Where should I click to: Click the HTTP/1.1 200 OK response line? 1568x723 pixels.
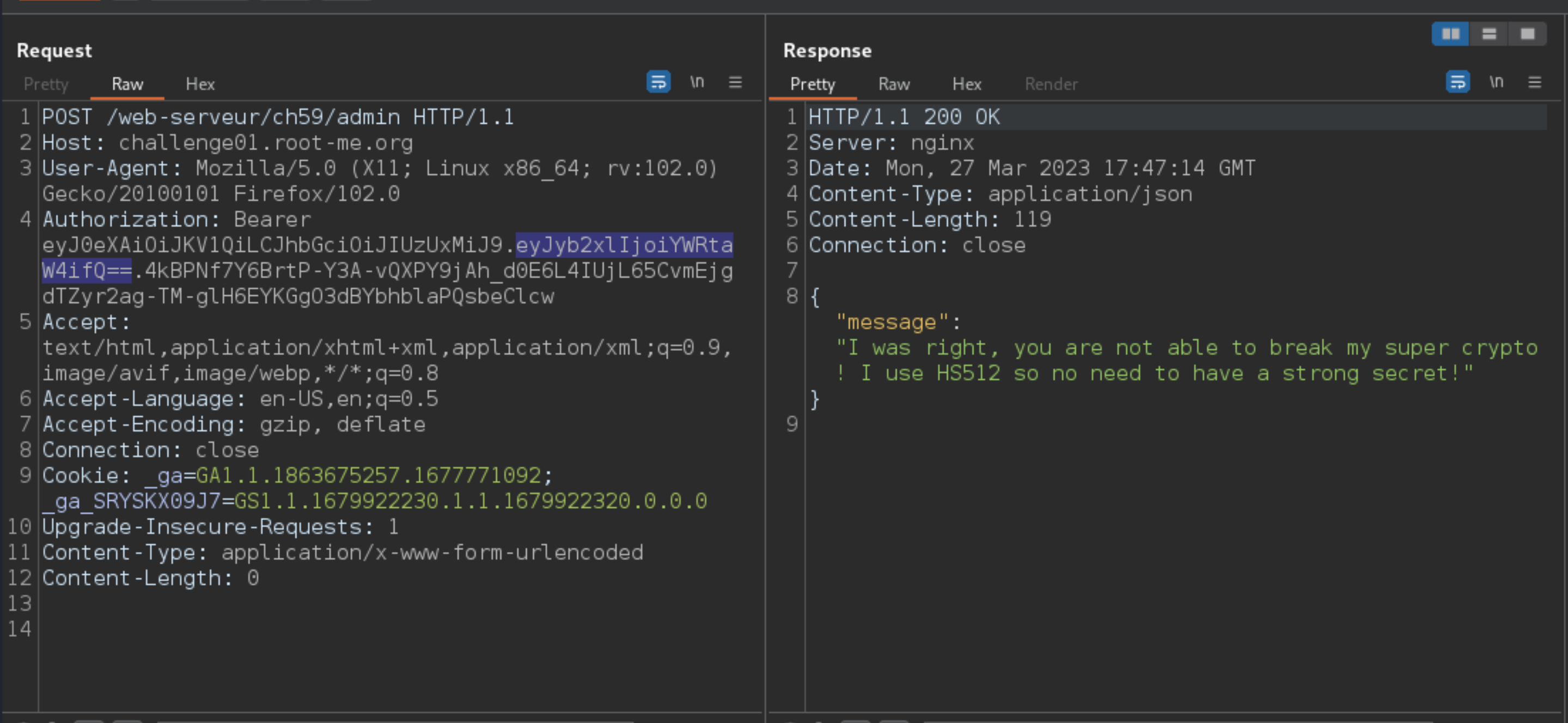(x=904, y=117)
